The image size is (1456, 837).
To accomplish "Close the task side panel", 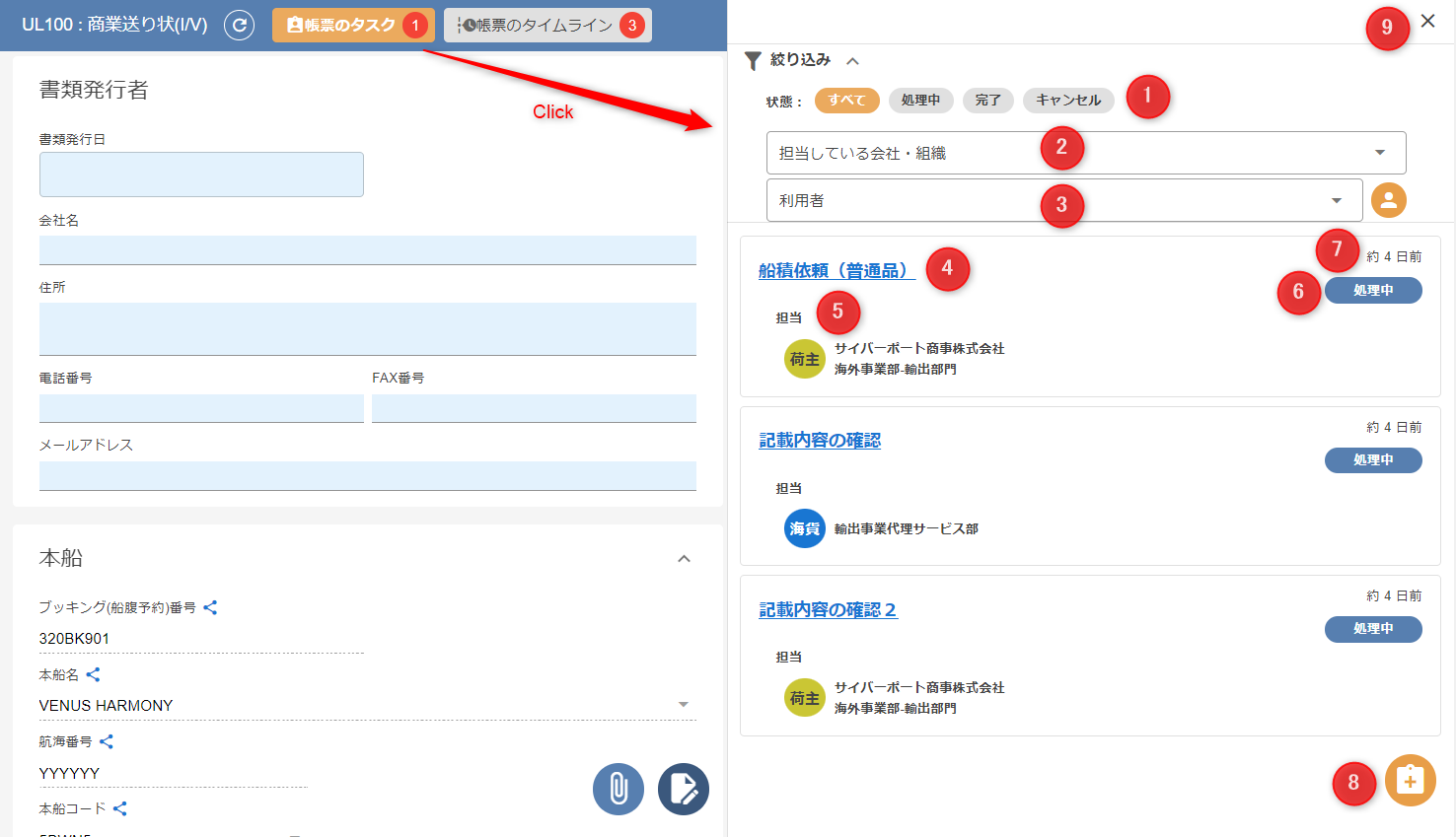I will tap(1427, 21).
